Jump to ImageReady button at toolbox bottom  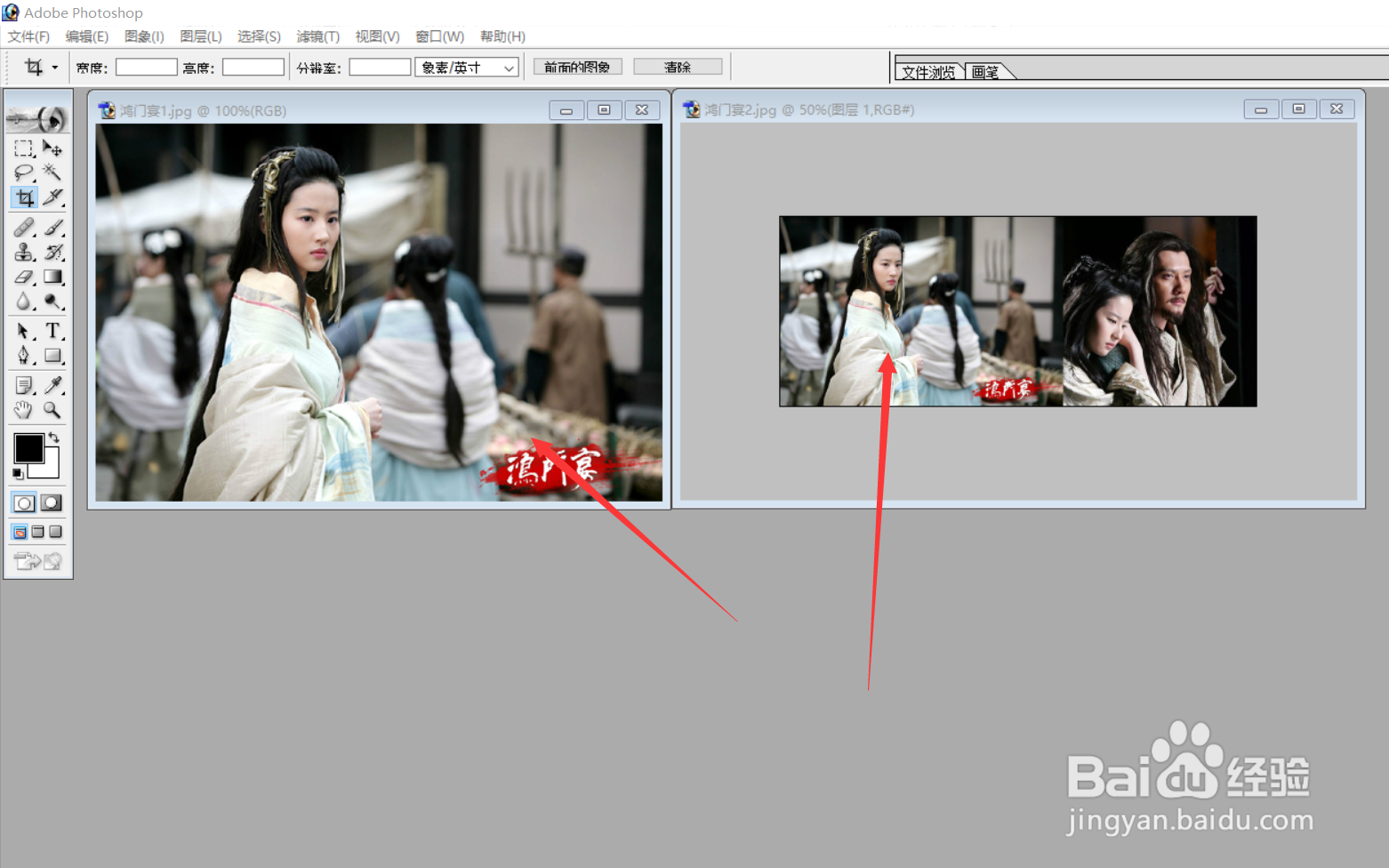(37, 561)
